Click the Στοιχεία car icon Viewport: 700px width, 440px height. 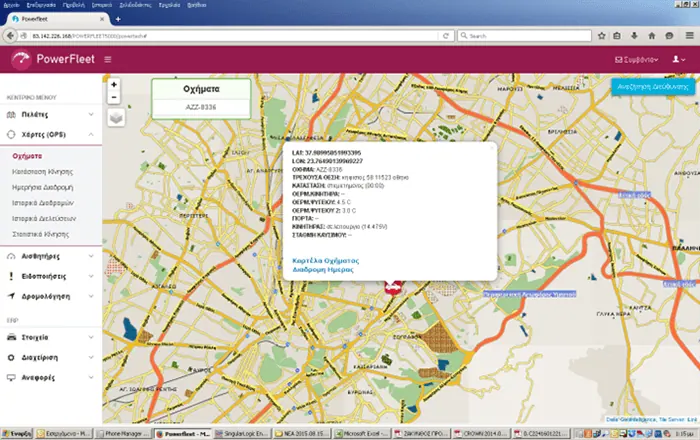click(x=11, y=337)
